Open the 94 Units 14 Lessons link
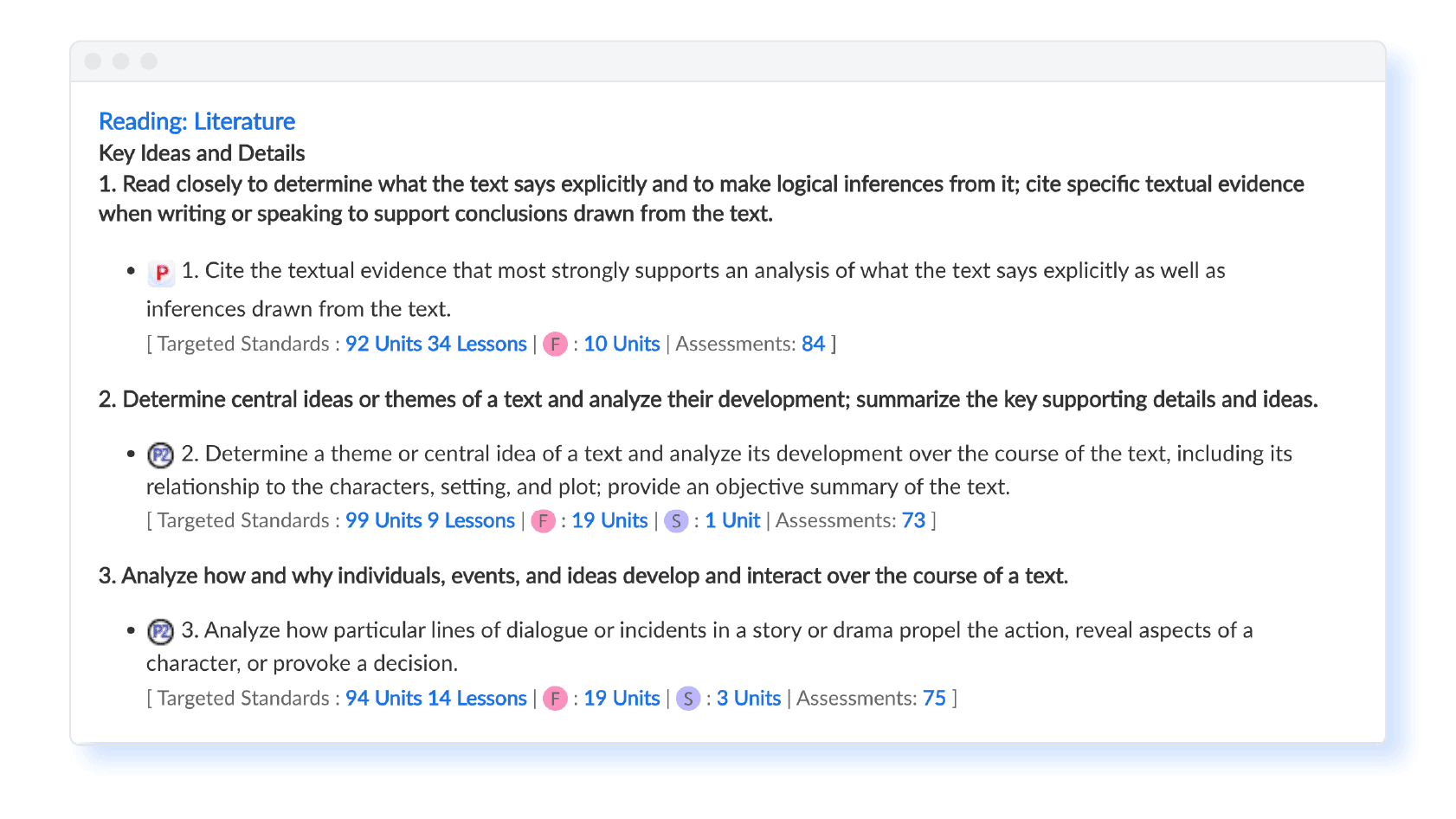The height and width of the screenshot is (819, 1456). 436,699
